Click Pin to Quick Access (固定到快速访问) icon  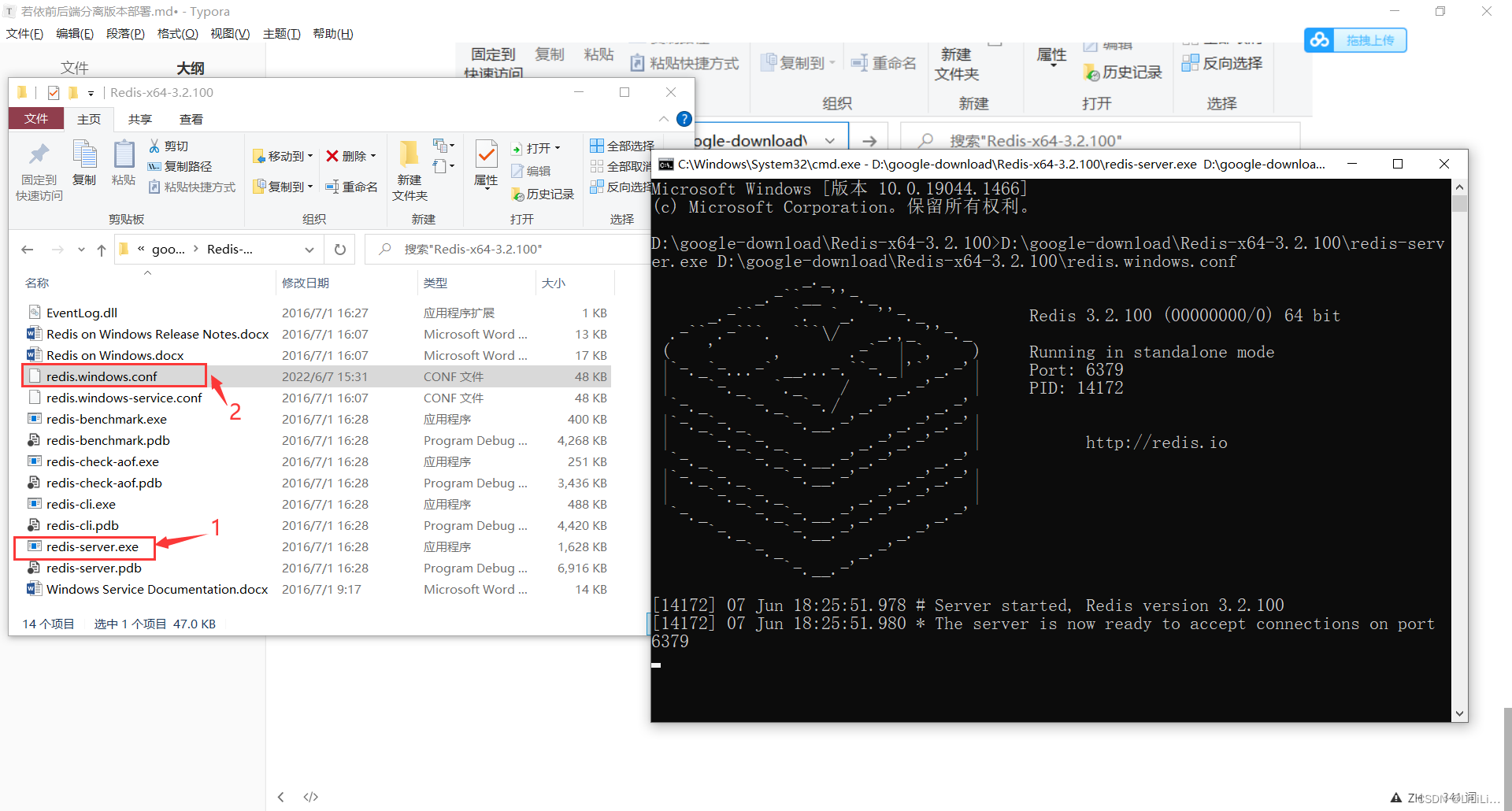tap(39, 155)
